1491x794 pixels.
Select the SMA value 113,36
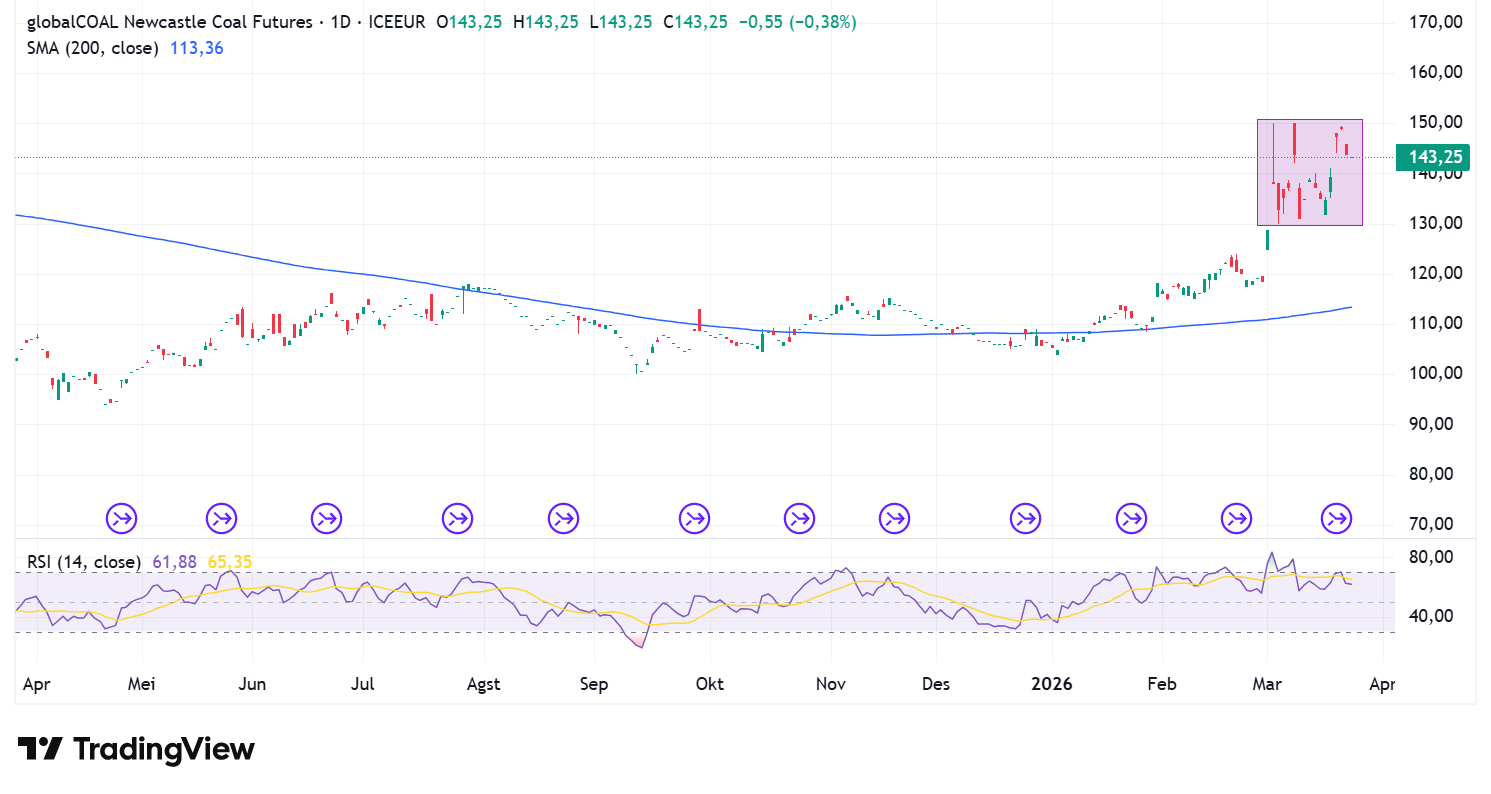195,47
